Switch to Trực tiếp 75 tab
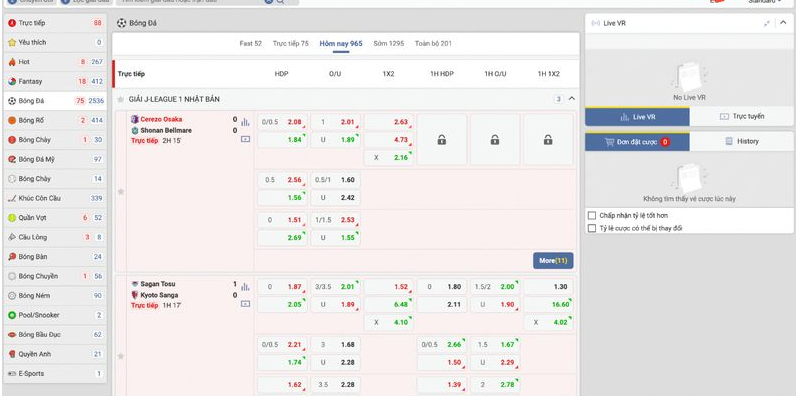The width and height of the screenshot is (796, 396). (290, 44)
